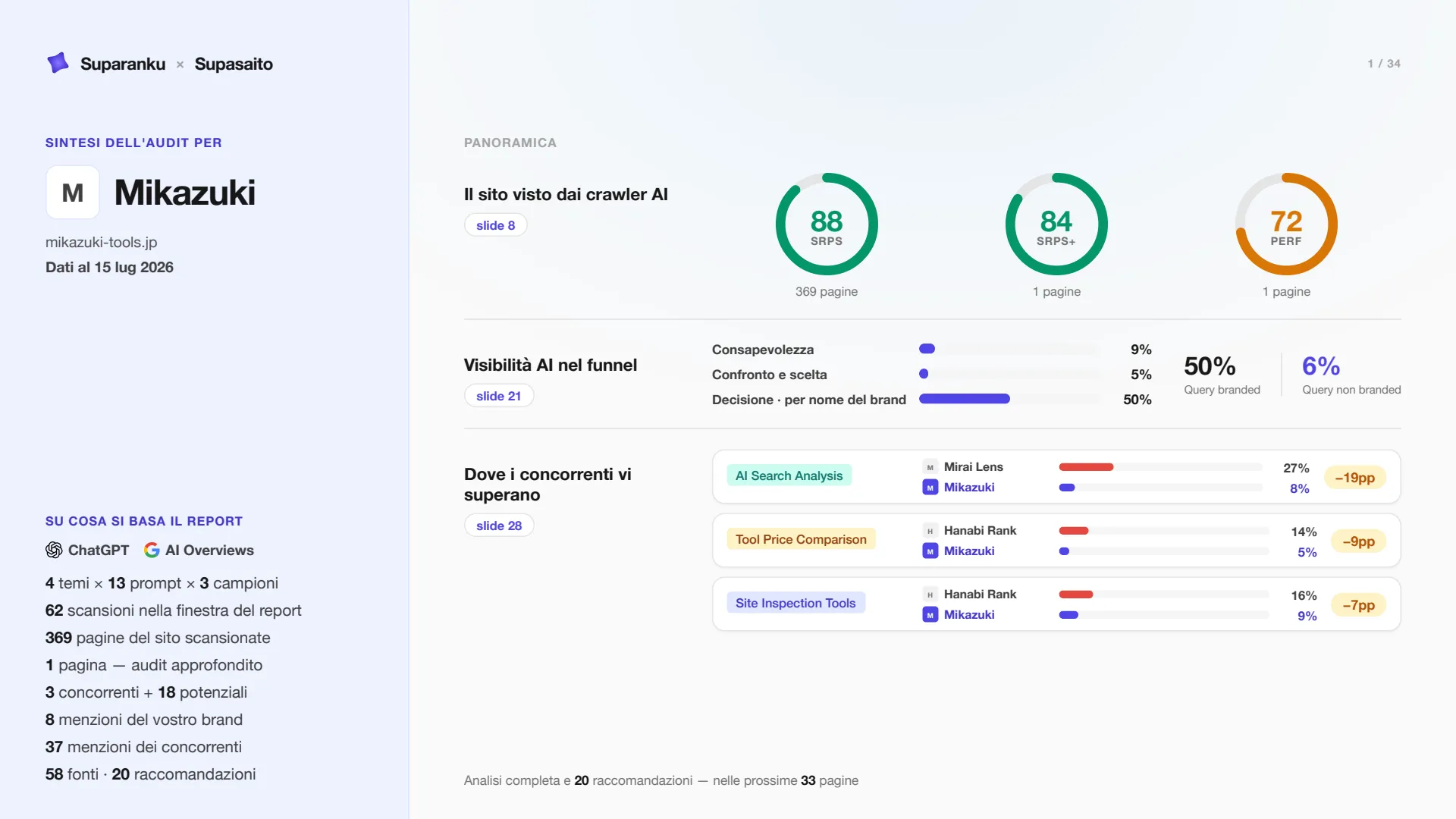Viewport: 1456px width, 819px height.
Task: Click Hanabi Rank icon in Tool Price Comparison
Action: click(x=930, y=531)
